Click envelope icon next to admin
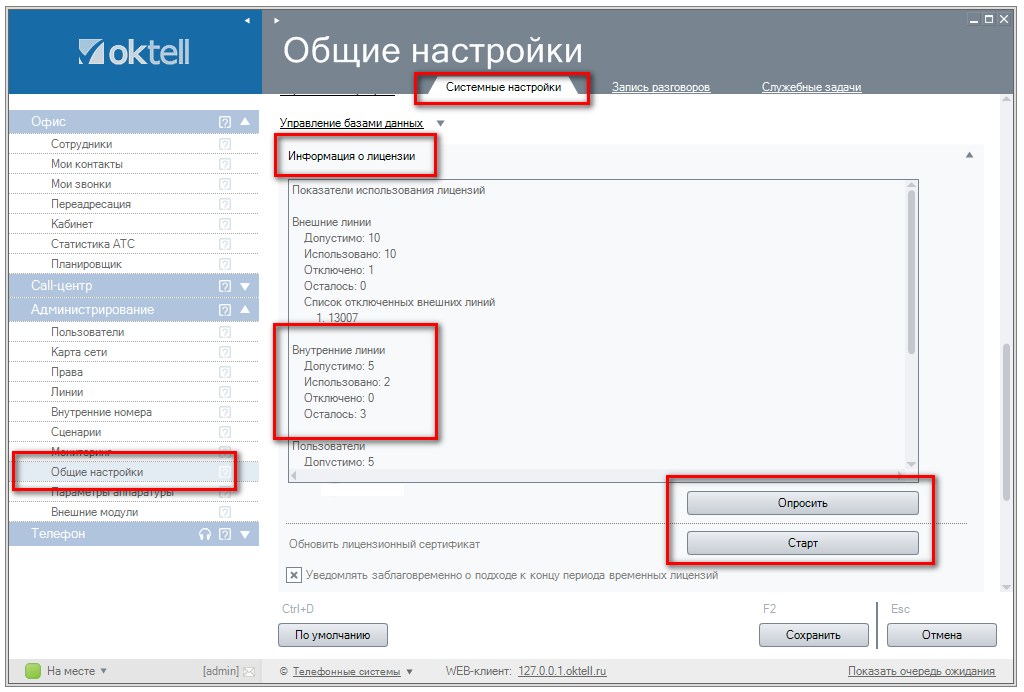This screenshot has height=692, width=1024. coord(249,671)
